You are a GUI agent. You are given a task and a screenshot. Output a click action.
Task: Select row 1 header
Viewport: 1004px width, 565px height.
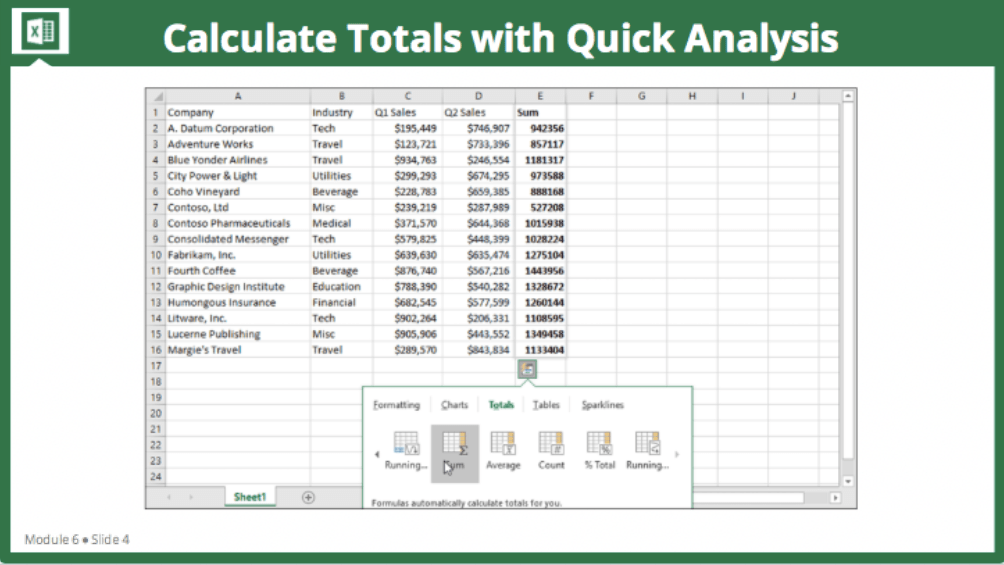pyautogui.click(x=156, y=112)
